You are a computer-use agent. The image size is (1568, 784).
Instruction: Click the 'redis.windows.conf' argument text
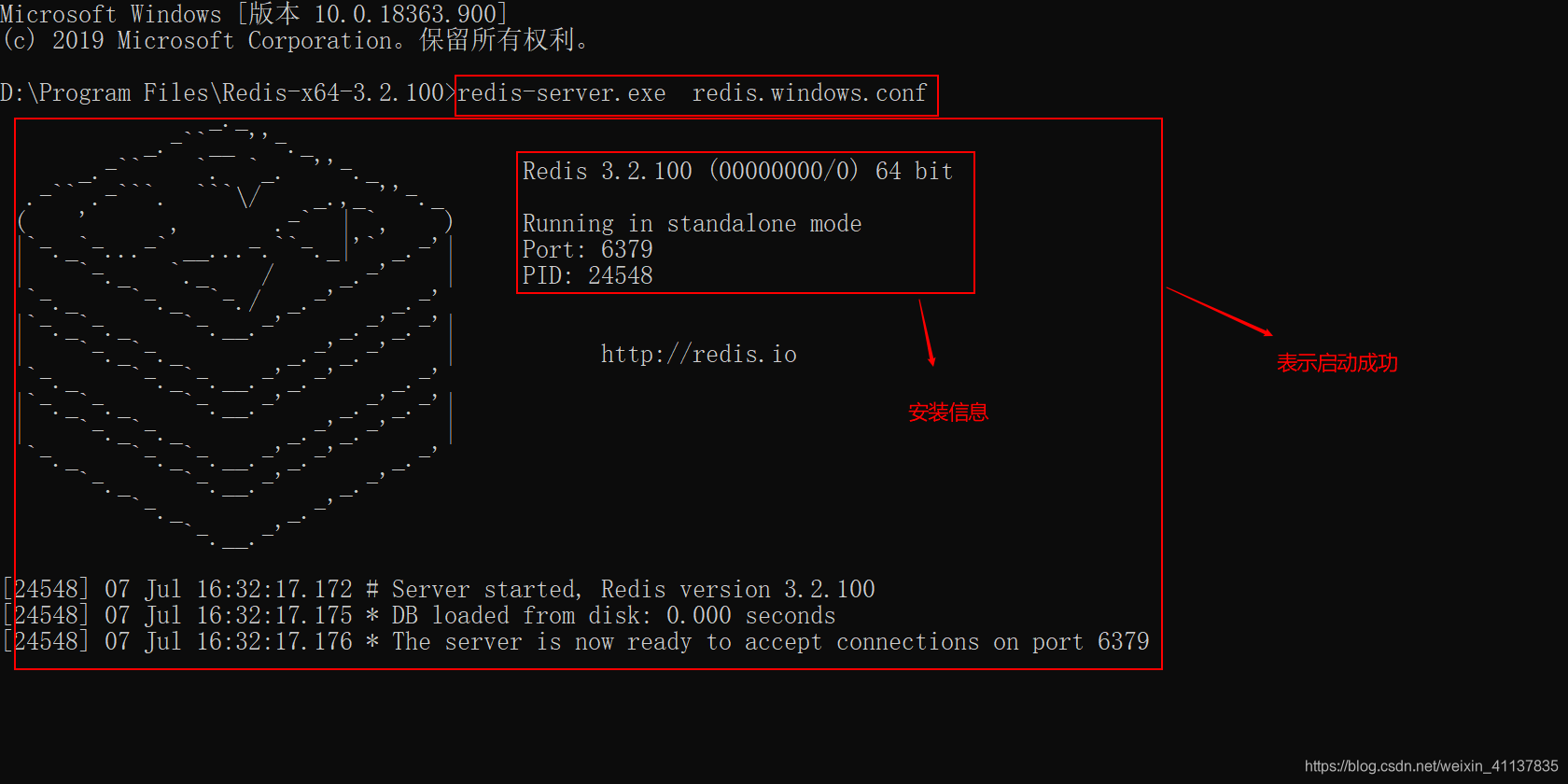809,93
